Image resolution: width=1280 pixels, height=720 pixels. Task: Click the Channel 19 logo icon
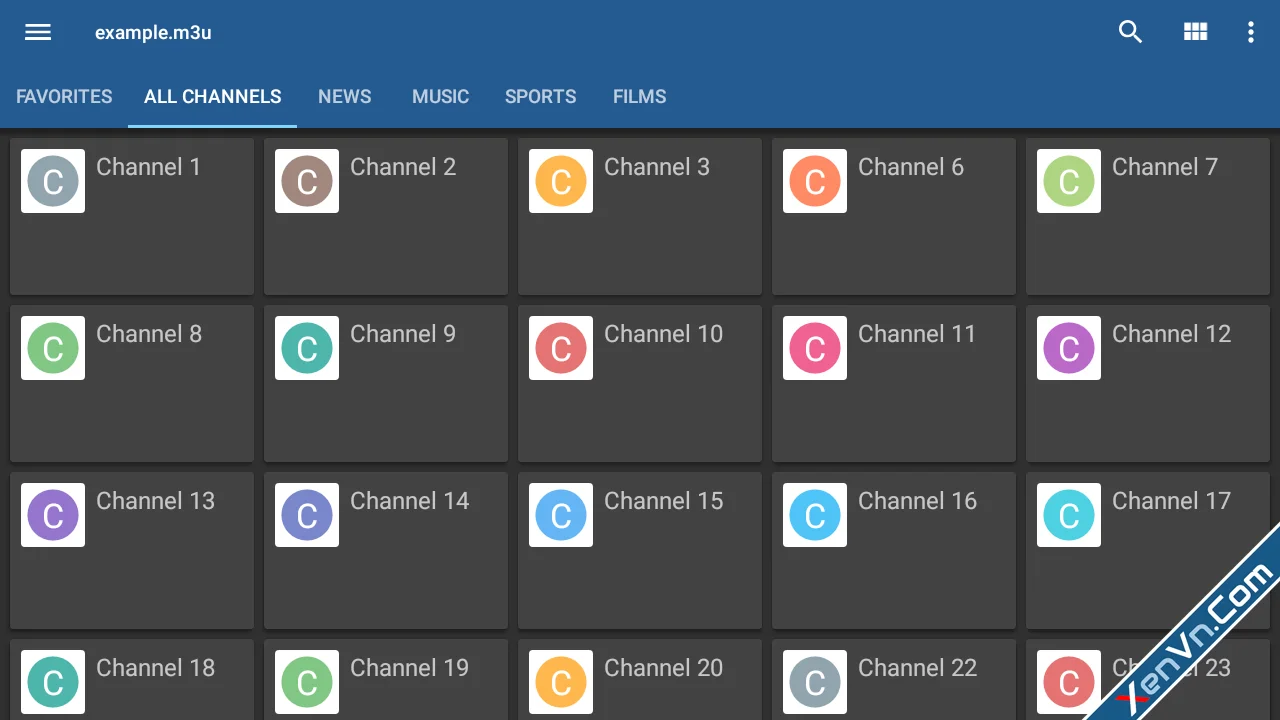[x=307, y=682]
